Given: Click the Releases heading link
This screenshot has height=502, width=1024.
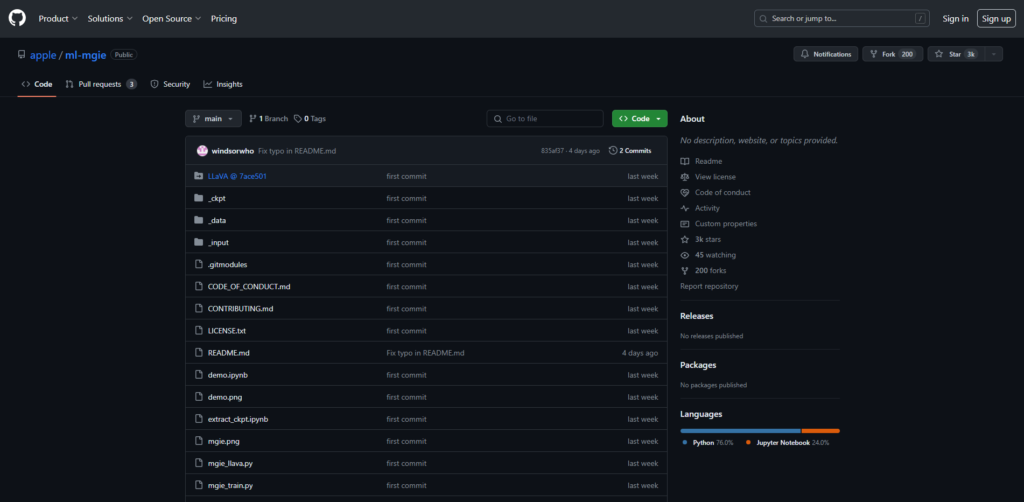Looking at the screenshot, I should pos(697,316).
